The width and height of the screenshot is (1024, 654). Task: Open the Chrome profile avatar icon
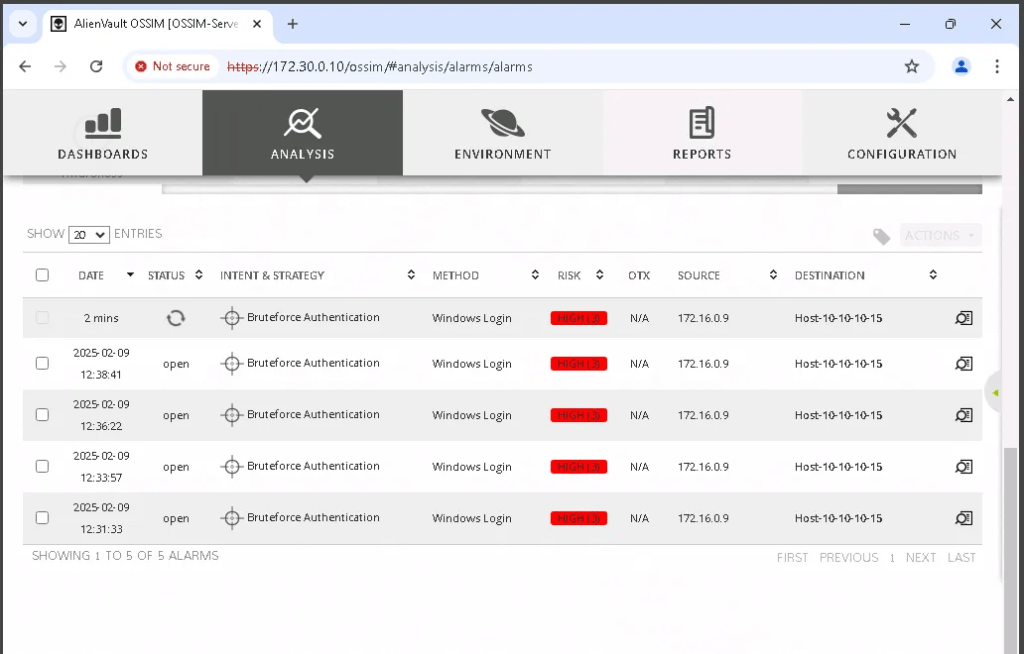(x=961, y=66)
